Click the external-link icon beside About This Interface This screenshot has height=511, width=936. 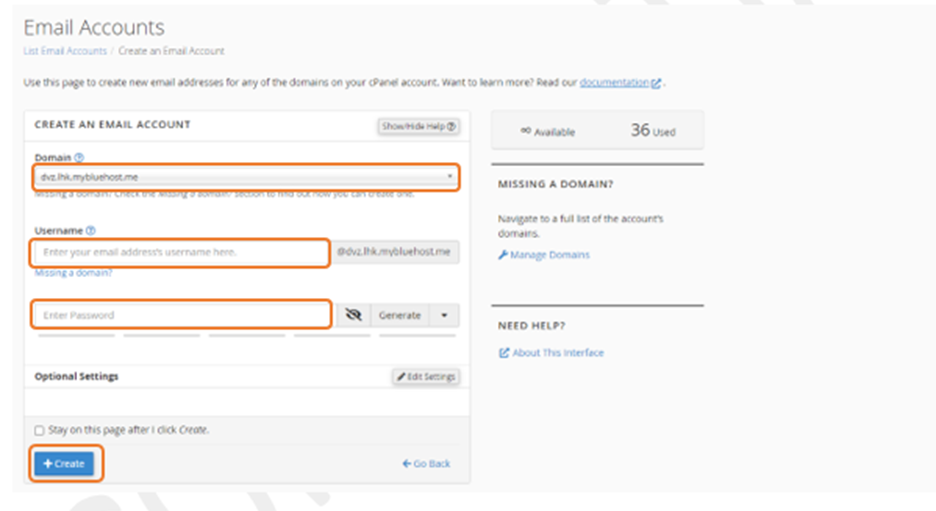point(504,353)
